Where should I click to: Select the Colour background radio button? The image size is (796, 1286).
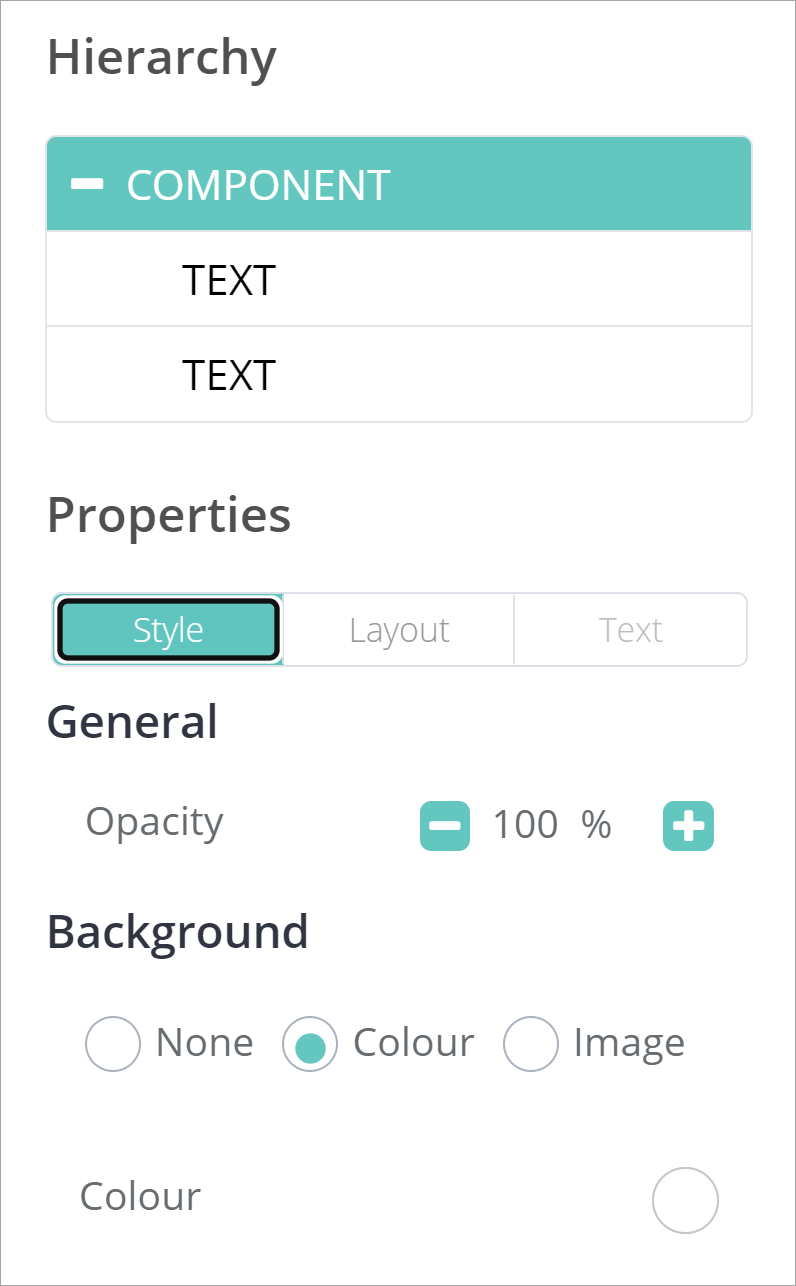[x=310, y=1044]
